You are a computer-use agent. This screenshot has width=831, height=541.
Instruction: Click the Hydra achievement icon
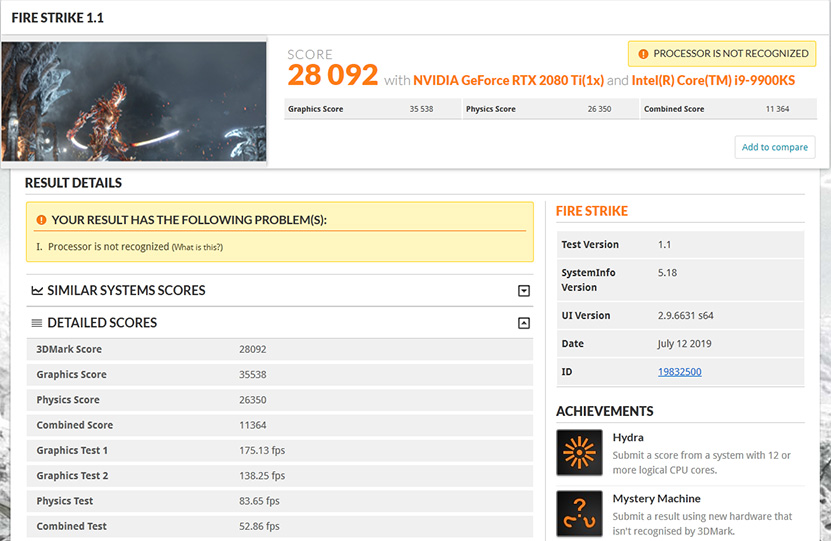pyautogui.click(x=579, y=452)
